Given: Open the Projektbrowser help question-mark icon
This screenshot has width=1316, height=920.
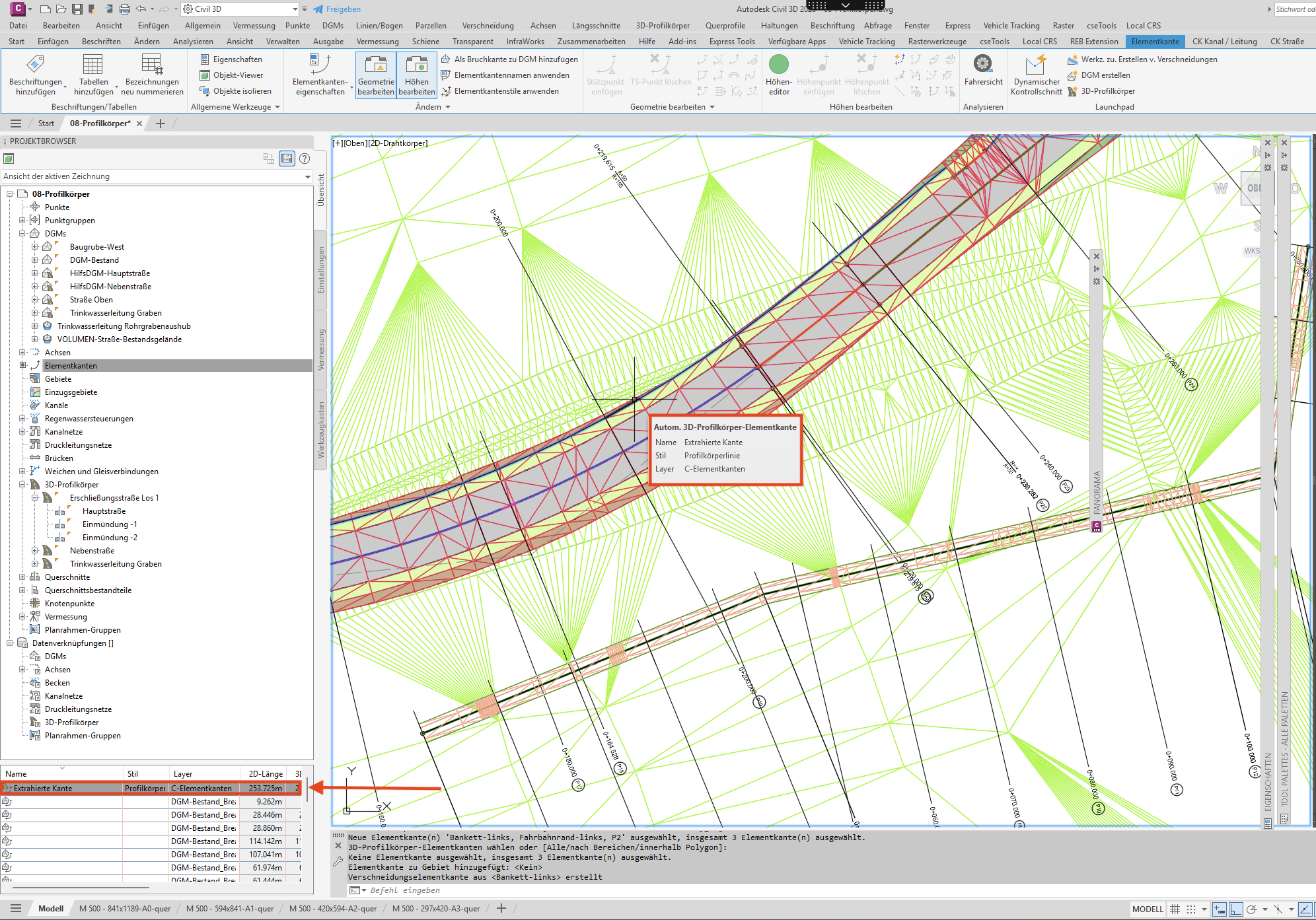Looking at the screenshot, I should 305,159.
